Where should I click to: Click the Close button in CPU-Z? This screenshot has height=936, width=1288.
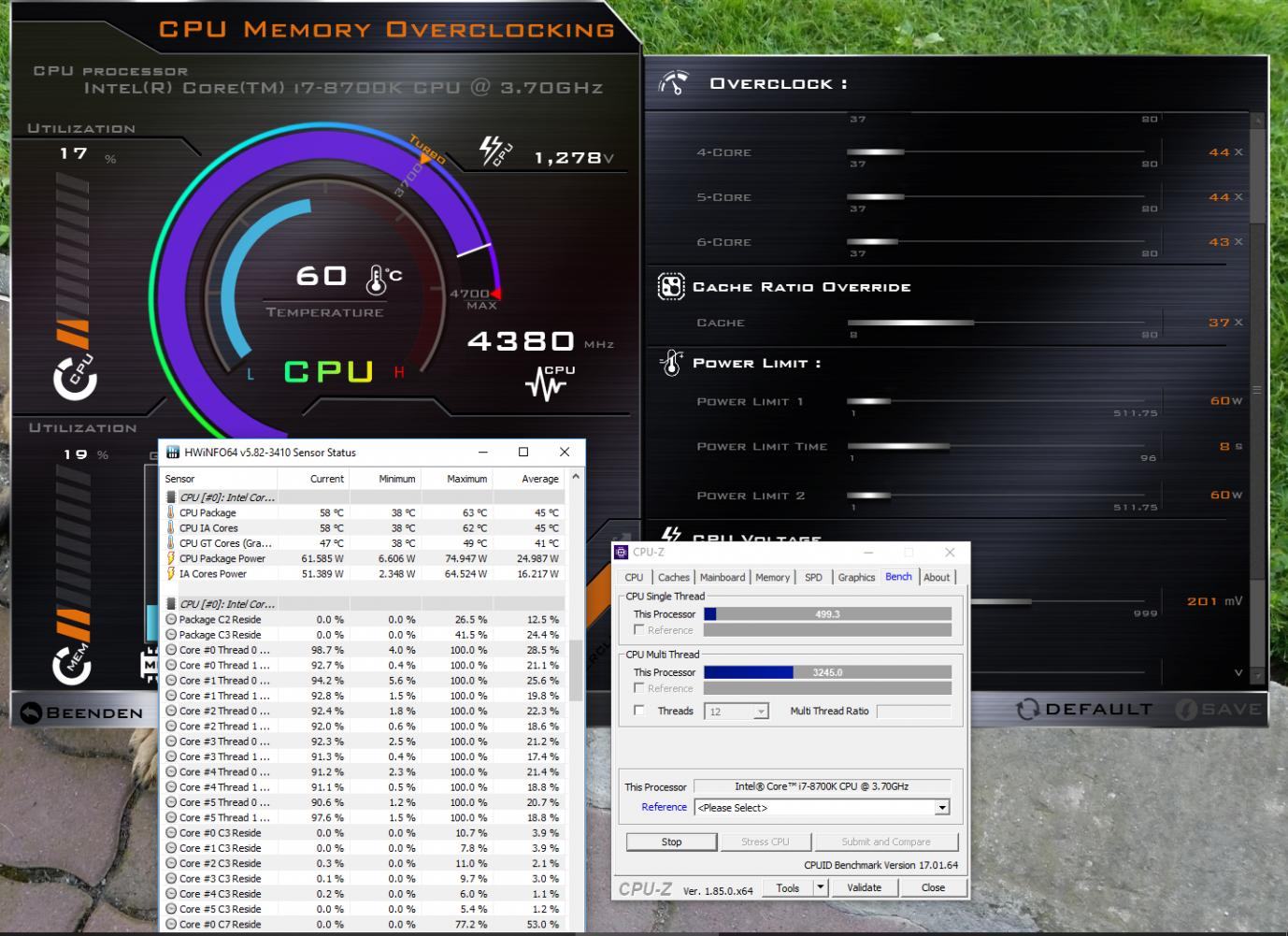(x=933, y=887)
